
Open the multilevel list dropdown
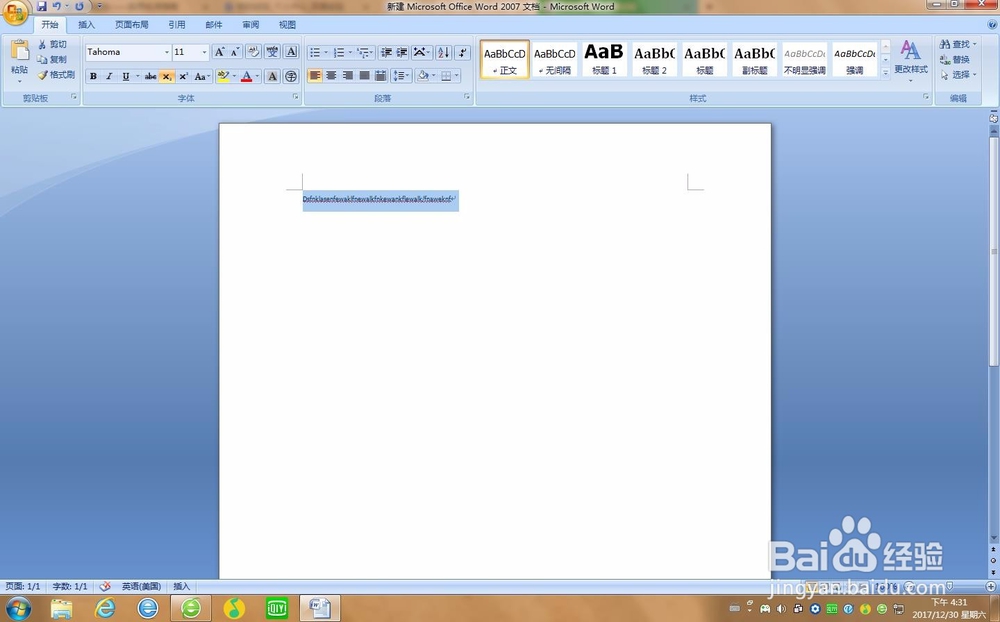click(372, 52)
